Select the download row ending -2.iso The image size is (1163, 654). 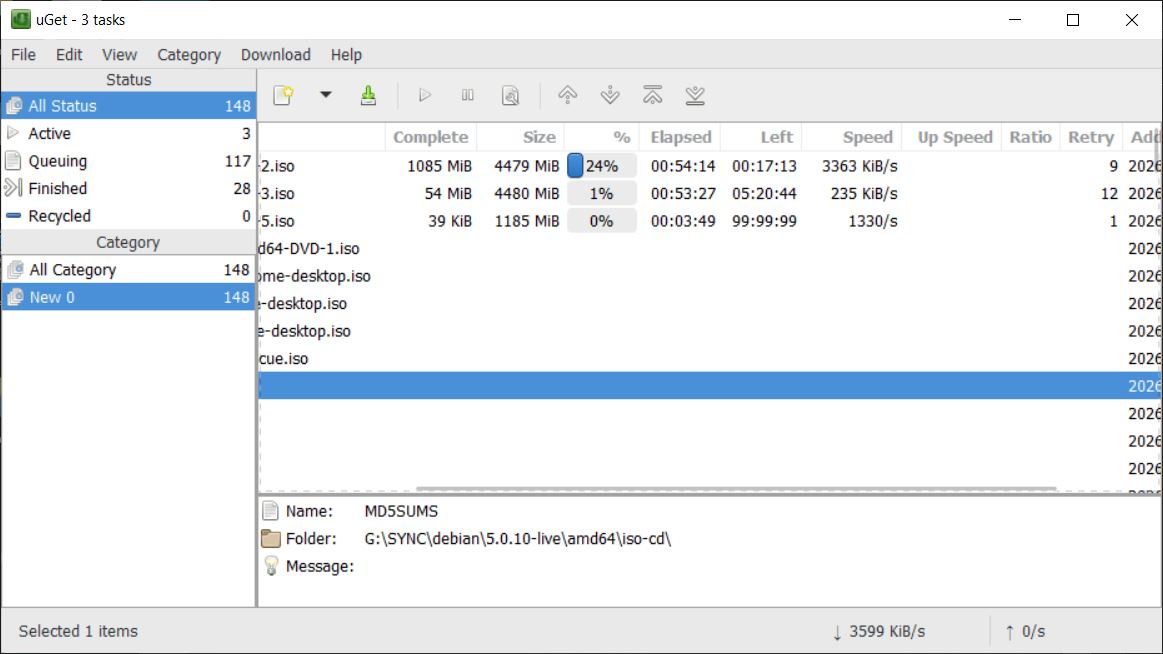click(710, 166)
